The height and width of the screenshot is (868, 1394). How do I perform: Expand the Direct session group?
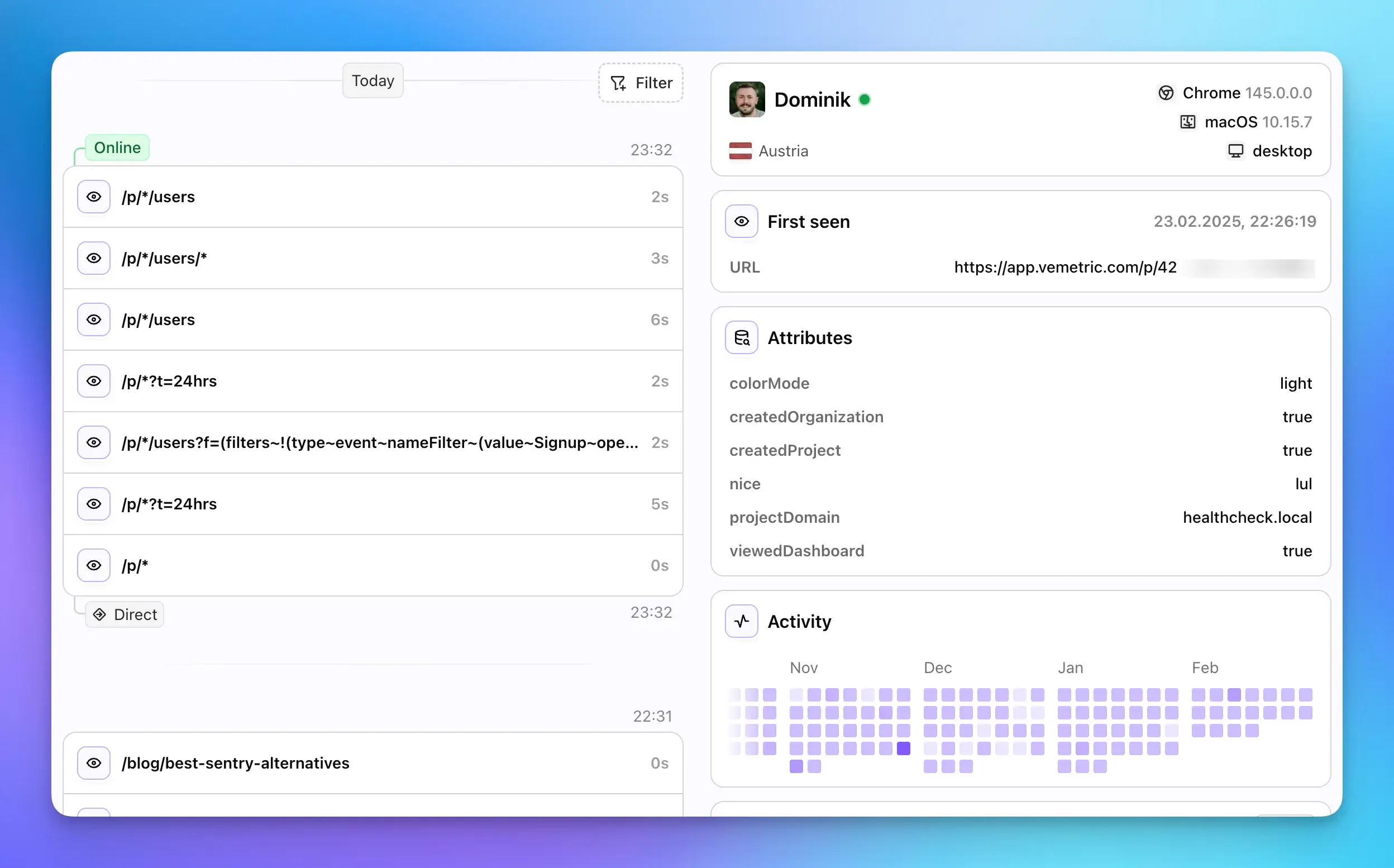[124, 614]
